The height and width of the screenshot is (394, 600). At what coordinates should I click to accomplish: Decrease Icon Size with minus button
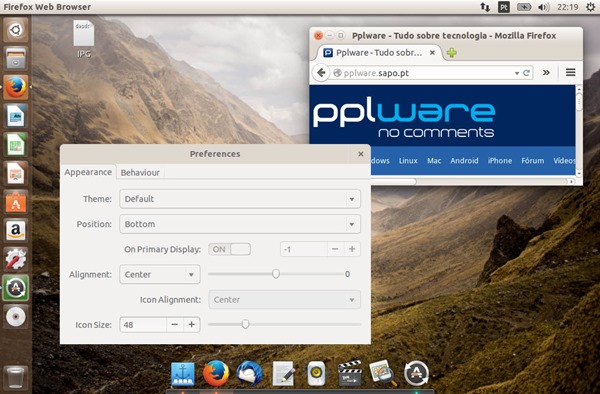click(174, 325)
